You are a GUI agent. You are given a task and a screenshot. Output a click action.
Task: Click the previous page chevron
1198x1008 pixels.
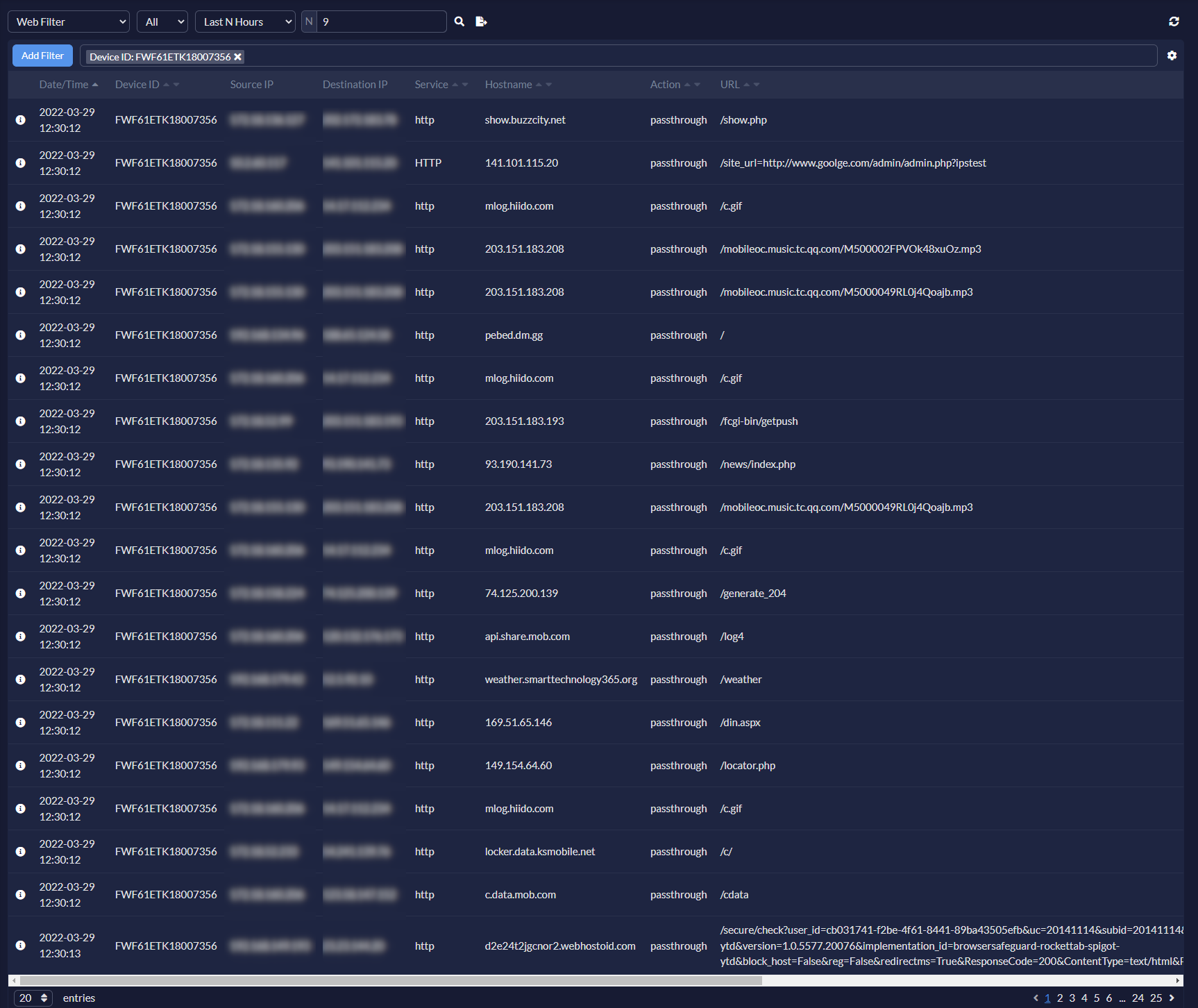(x=1036, y=998)
